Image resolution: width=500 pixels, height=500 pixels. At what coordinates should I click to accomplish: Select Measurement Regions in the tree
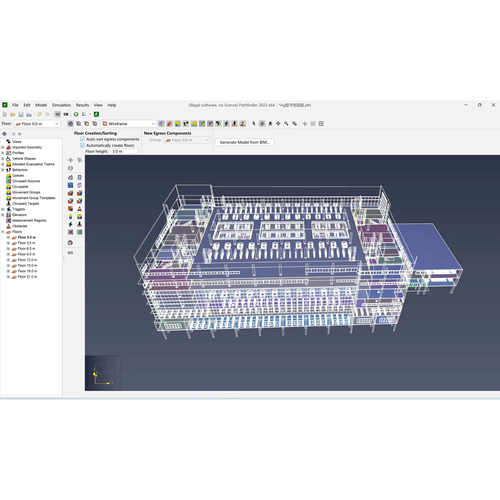point(29,220)
